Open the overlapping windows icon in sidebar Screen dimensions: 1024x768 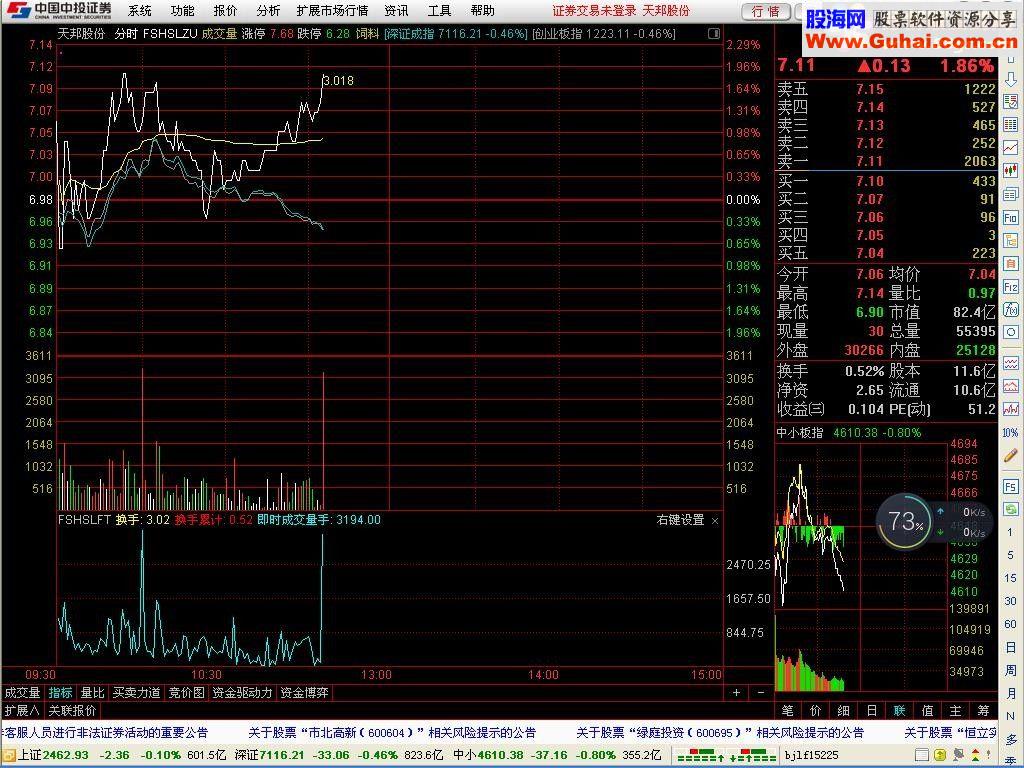click(x=1010, y=194)
